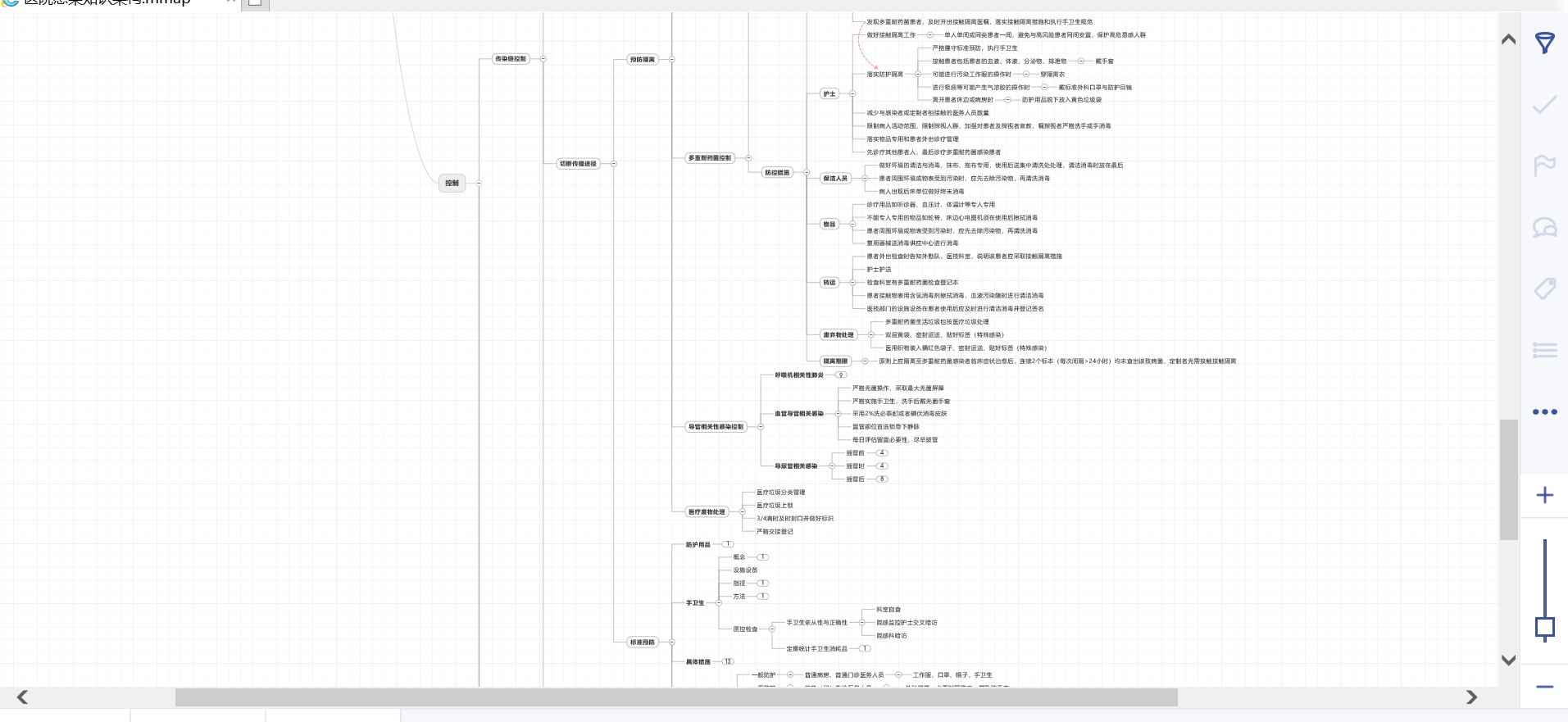Viewport: 1568px width, 722px height.
Task: Collapse the 预防隔离 branch
Action: point(671,59)
